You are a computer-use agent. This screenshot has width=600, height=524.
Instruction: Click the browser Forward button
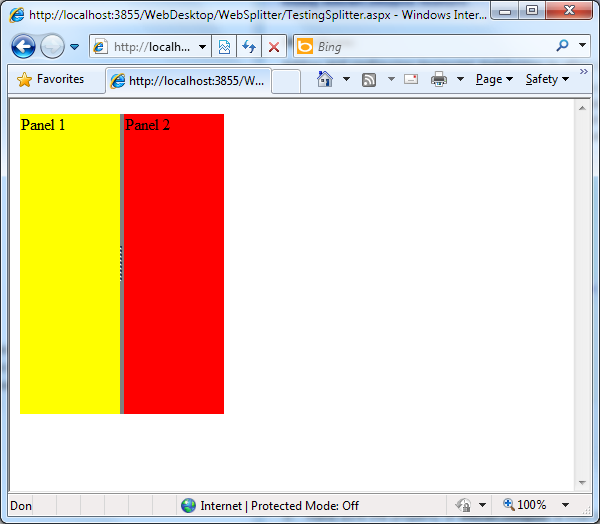coord(51,47)
